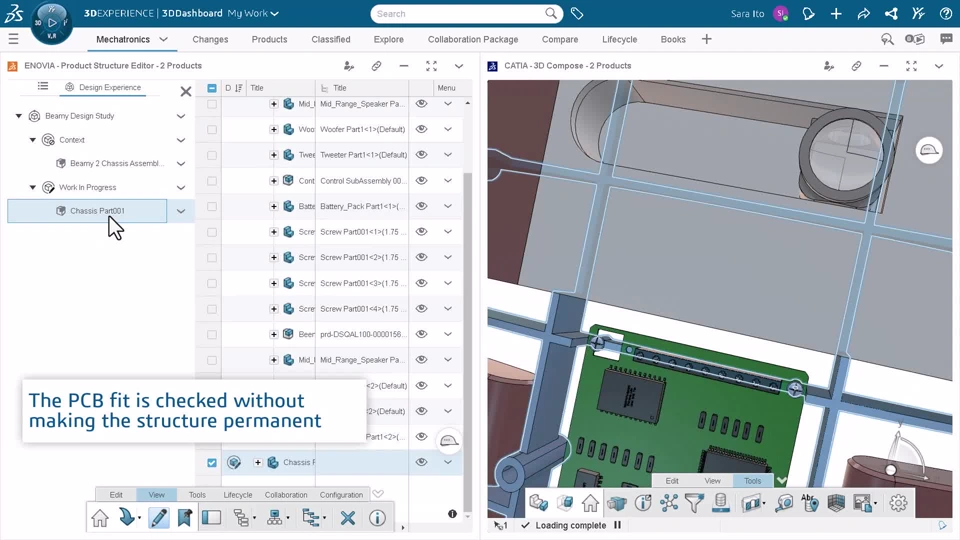Pause loading in CATIA status bar
Screen dimensions: 960x540
pos(617,525)
